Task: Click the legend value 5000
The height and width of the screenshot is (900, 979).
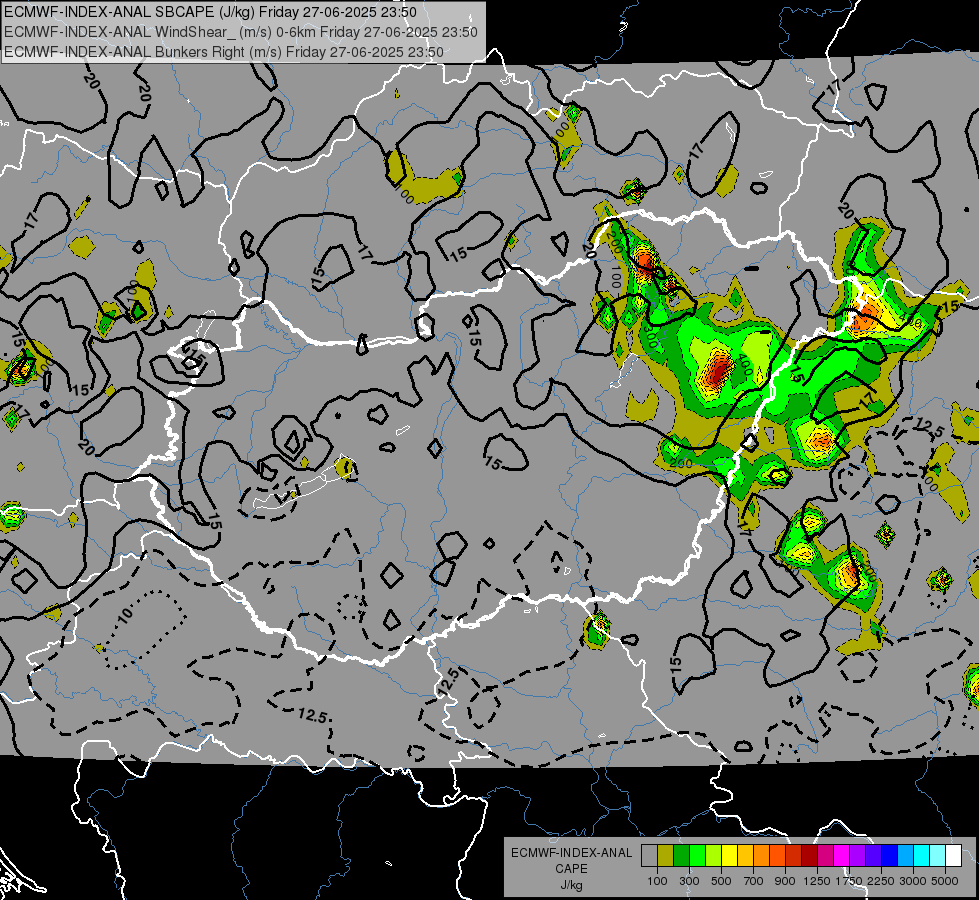Action: (945, 881)
